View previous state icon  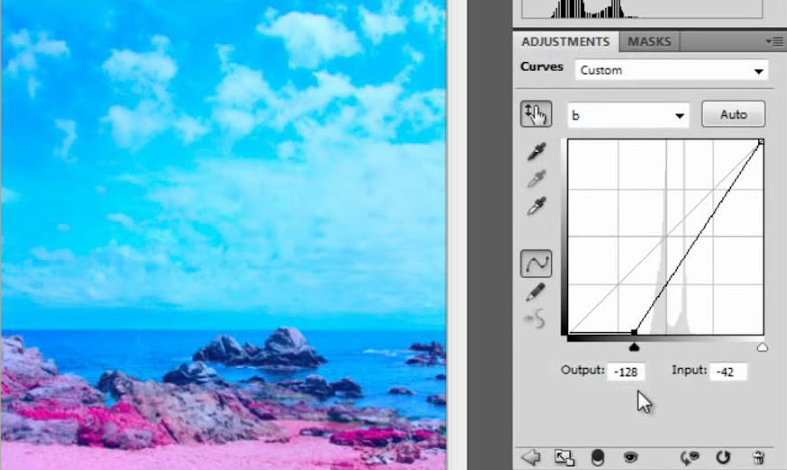click(690, 457)
